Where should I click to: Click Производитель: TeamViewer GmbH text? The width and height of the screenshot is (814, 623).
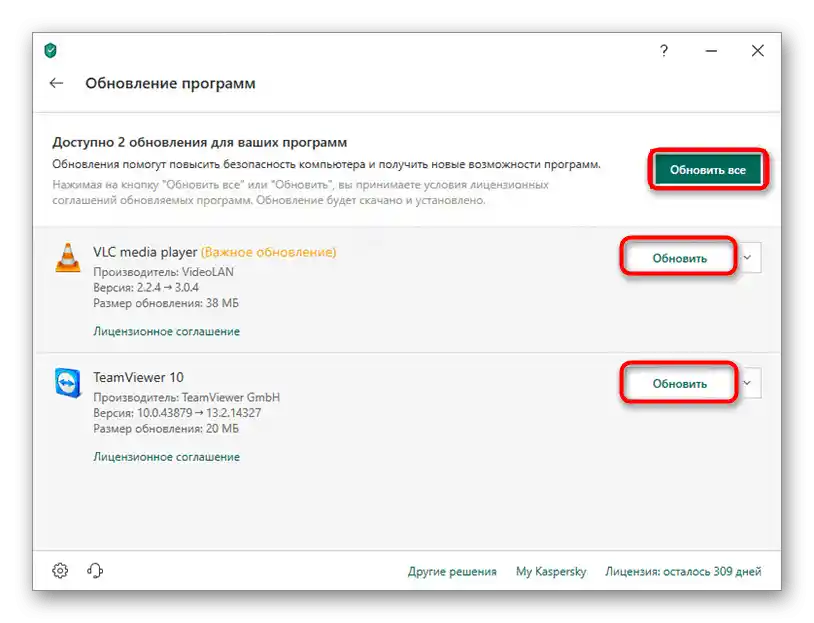tap(186, 398)
